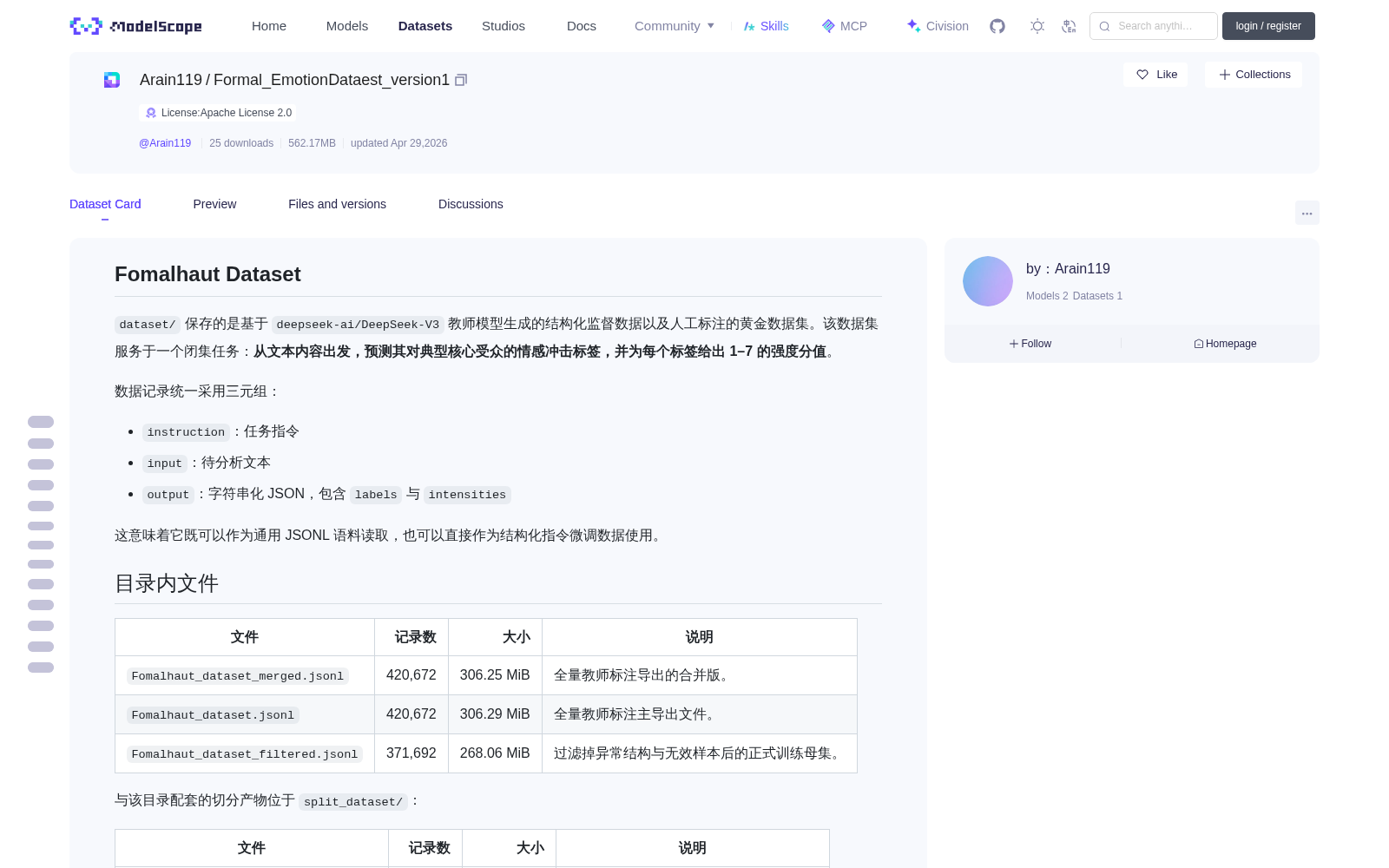Click the 'output' code tag
The image size is (1389, 868).
click(168, 495)
